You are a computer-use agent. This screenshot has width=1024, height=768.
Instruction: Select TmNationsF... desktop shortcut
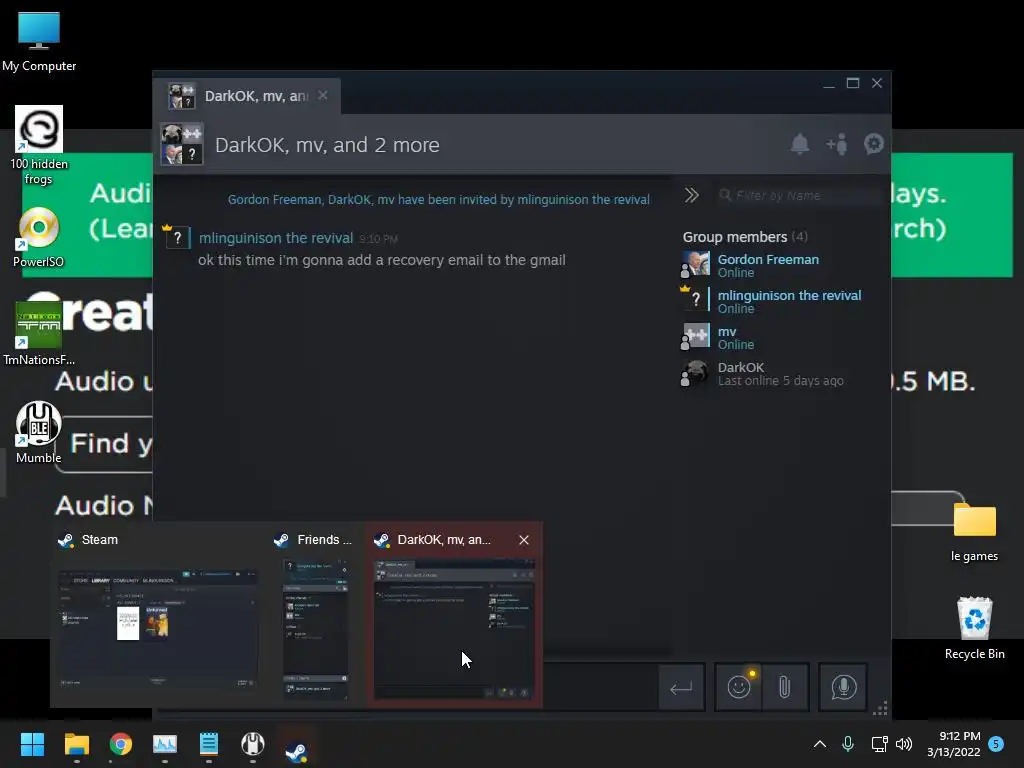pyautogui.click(x=39, y=334)
